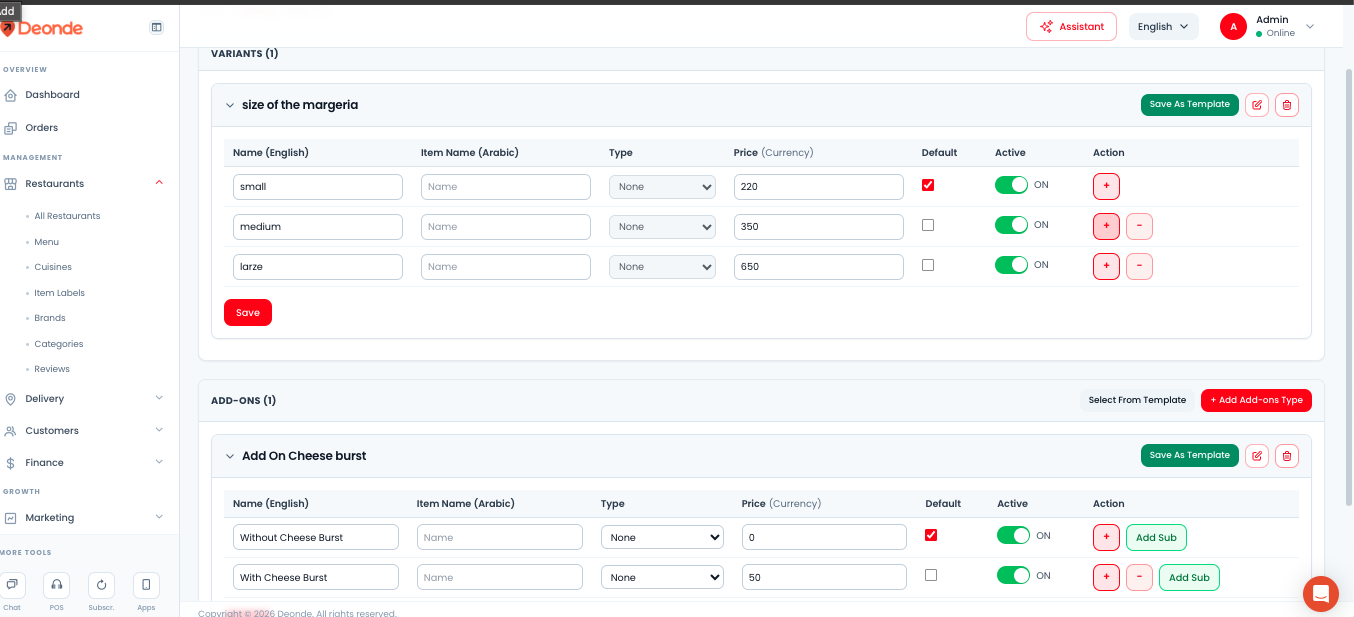This screenshot has width=1354, height=617.
Task: Click the Name (English) field containing 'larze'
Action: 318,267
